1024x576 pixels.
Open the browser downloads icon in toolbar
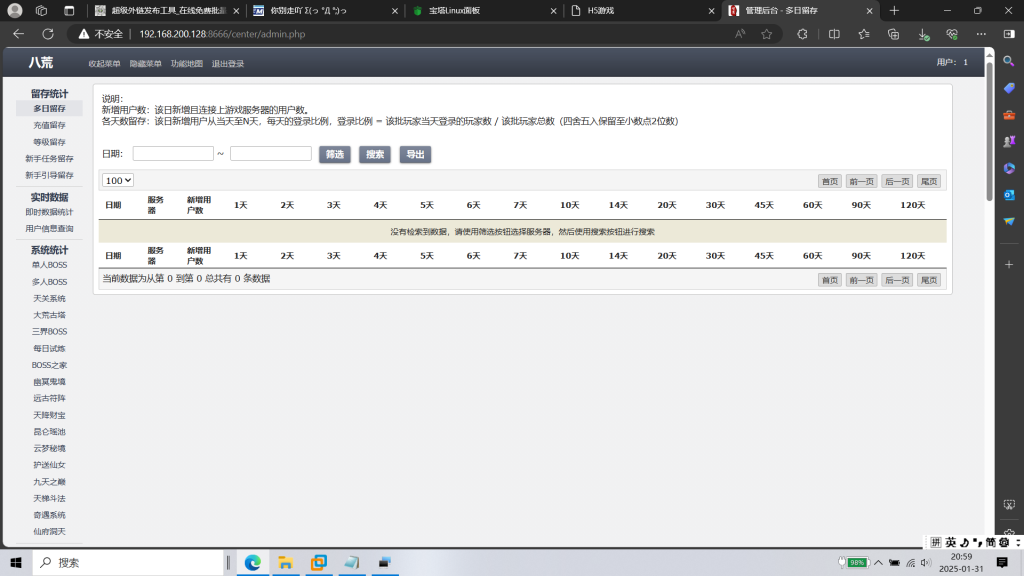(923, 33)
